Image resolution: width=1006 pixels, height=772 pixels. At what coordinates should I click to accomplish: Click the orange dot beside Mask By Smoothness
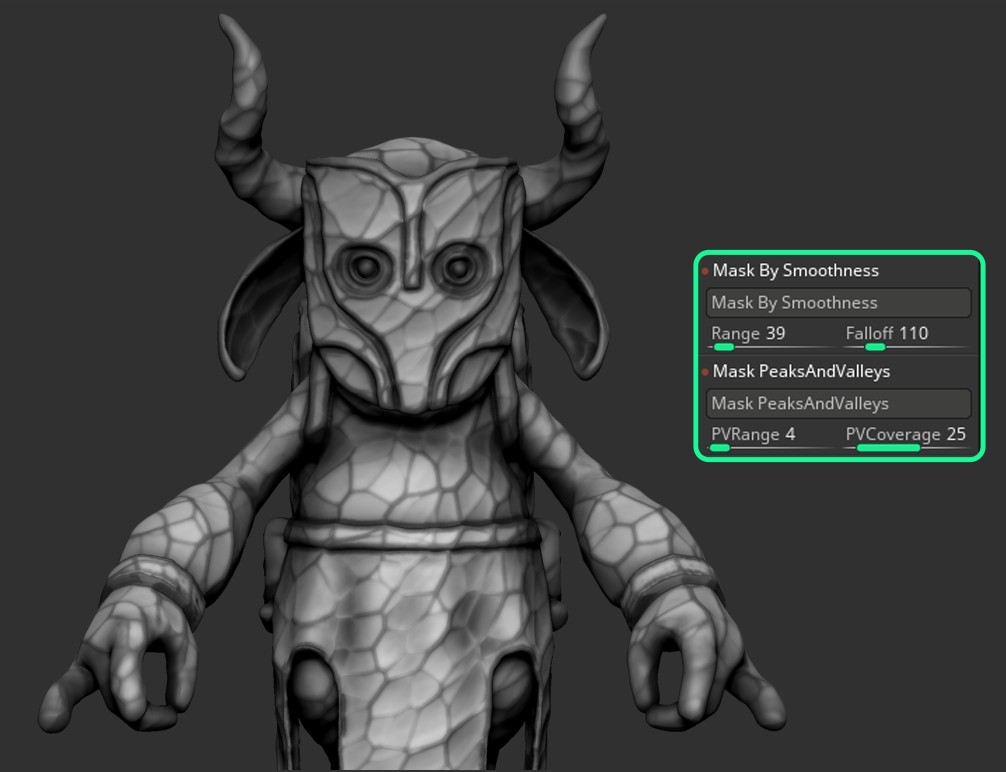[x=705, y=271]
